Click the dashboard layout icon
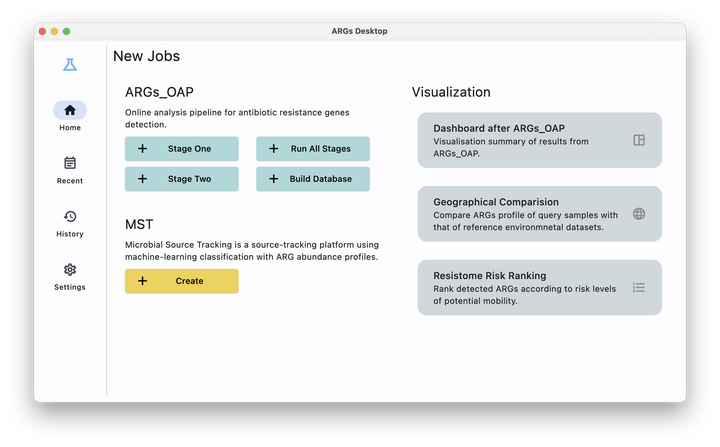The image size is (720, 447). (639, 140)
